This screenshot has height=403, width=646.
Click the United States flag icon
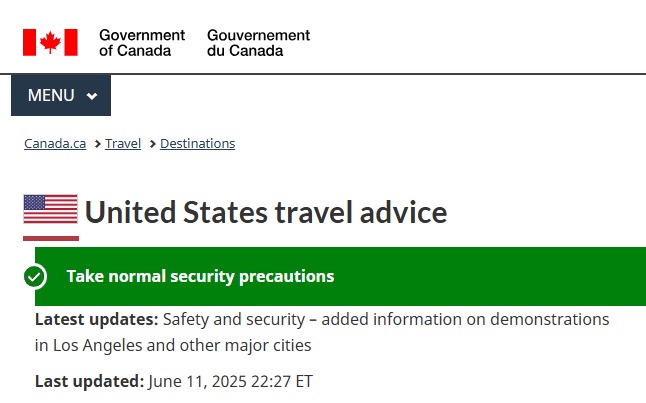click(x=51, y=209)
